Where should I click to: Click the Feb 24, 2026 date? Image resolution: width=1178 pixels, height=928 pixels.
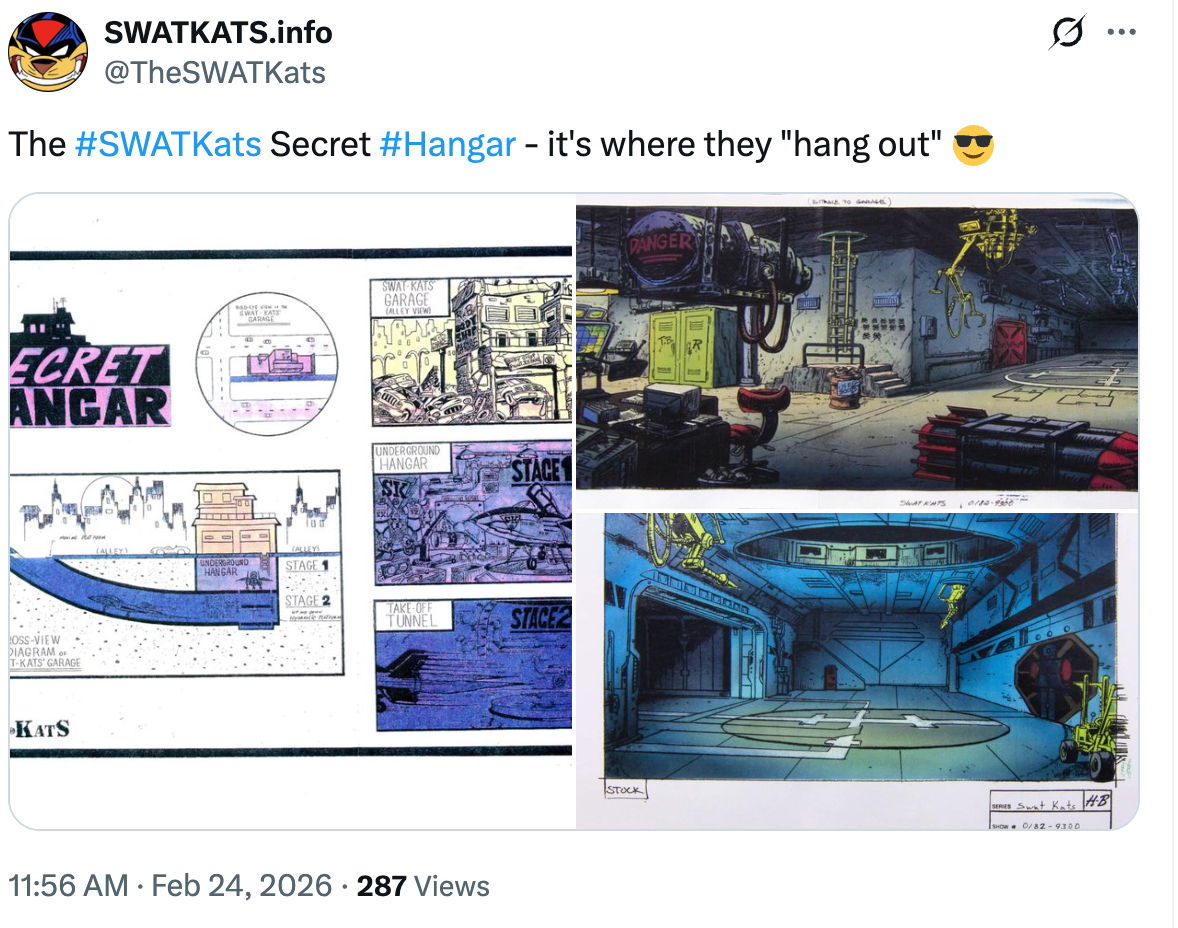point(242,886)
